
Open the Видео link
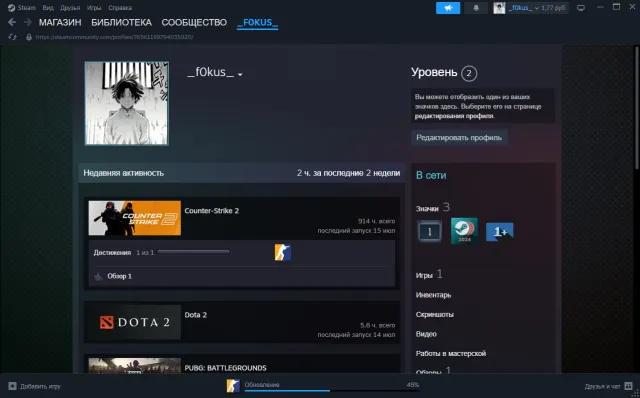(426, 334)
